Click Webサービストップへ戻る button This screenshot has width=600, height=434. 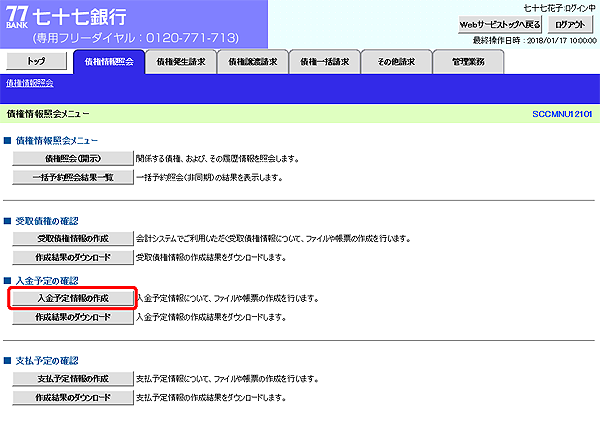[x=500, y=25]
